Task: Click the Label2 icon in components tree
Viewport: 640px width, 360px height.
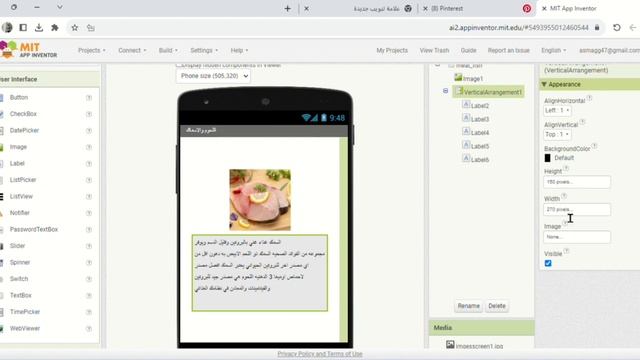Action: pos(466,104)
